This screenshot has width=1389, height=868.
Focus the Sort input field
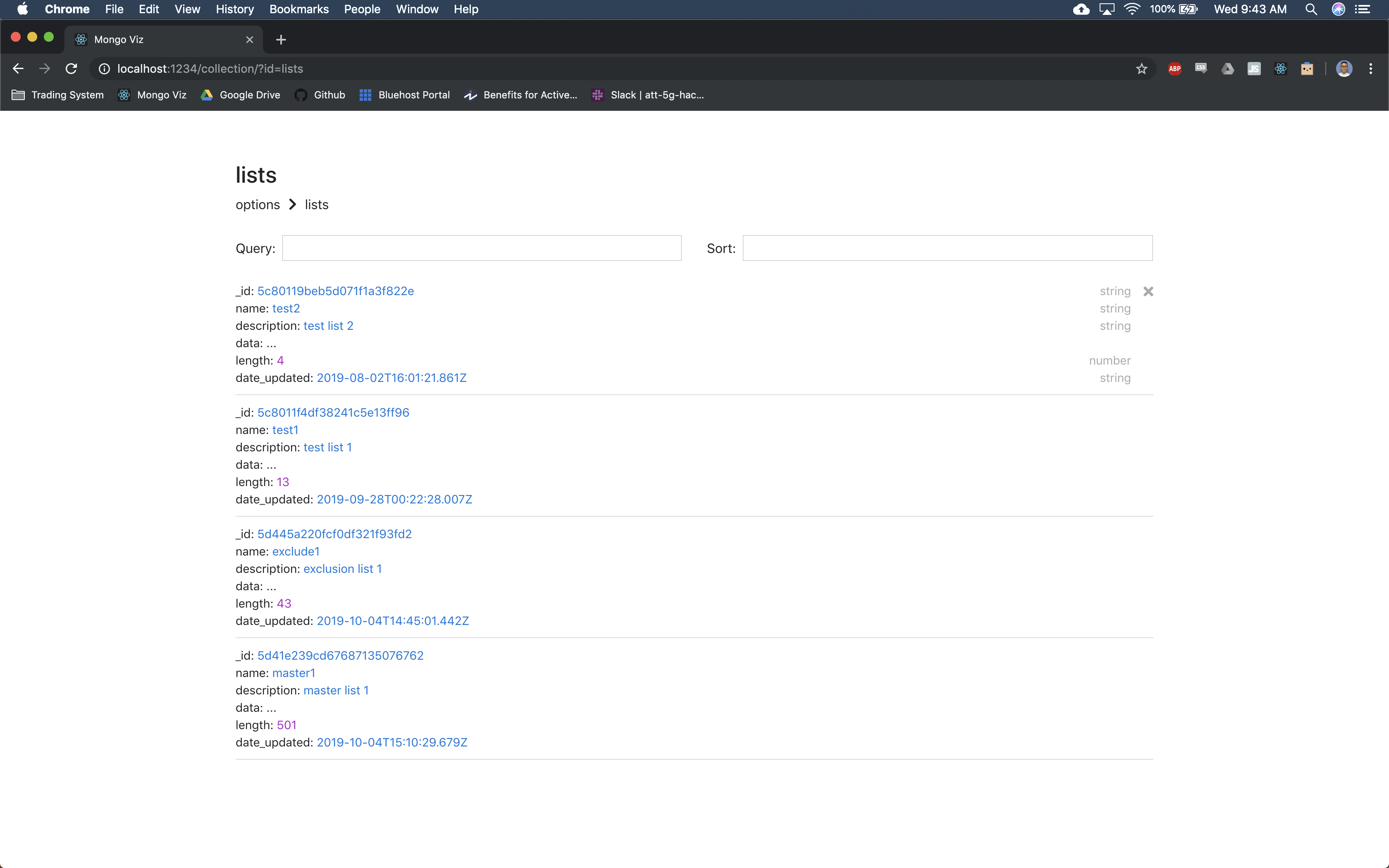click(947, 248)
